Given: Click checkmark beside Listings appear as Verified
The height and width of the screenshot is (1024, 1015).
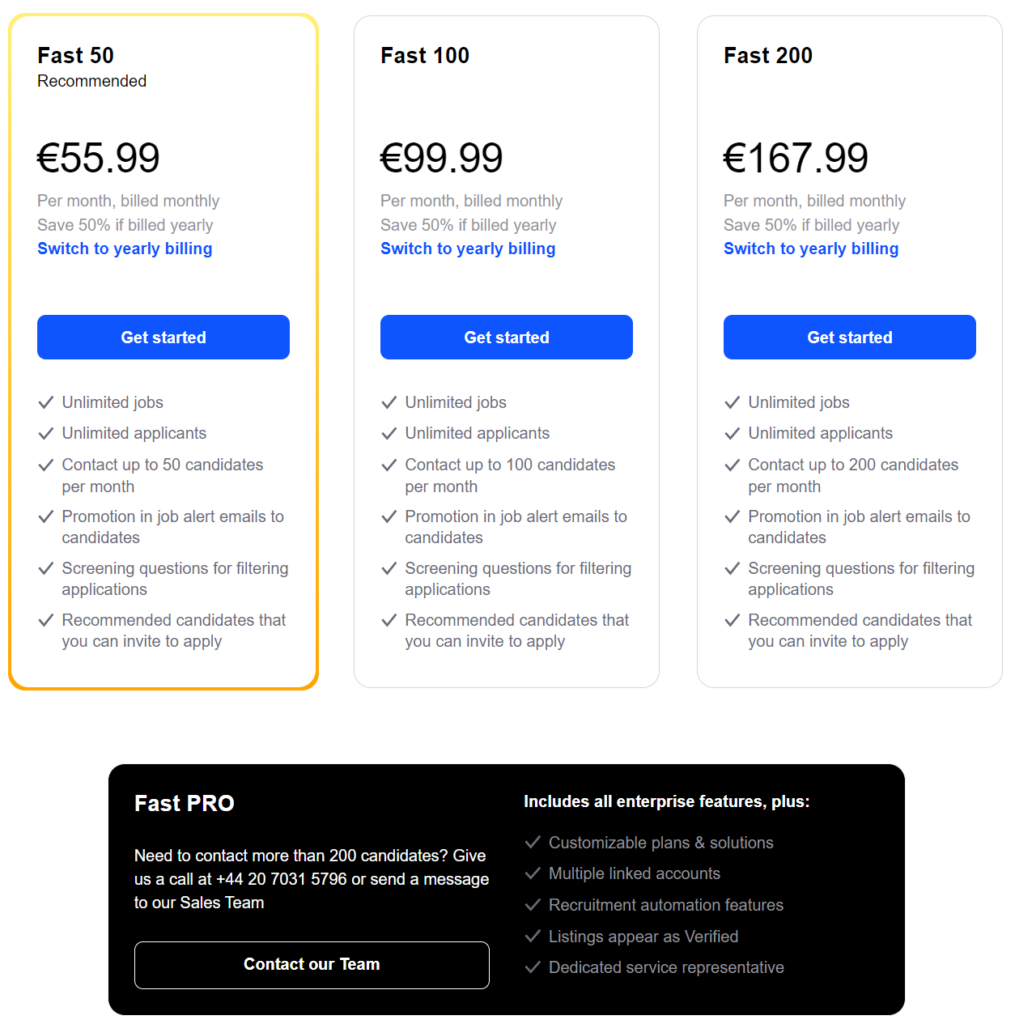Looking at the screenshot, I should [x=533, y=936].
